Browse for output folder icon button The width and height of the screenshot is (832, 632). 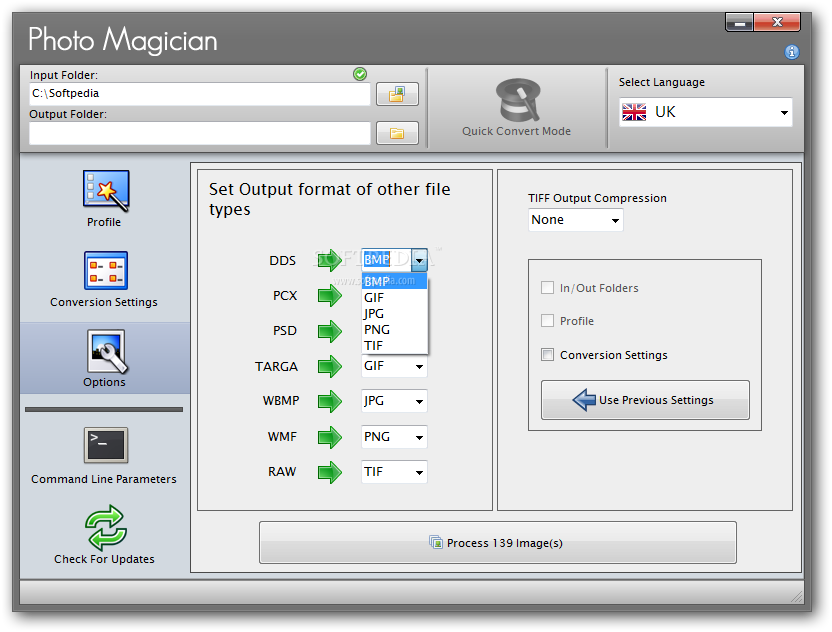coord(397,133)
